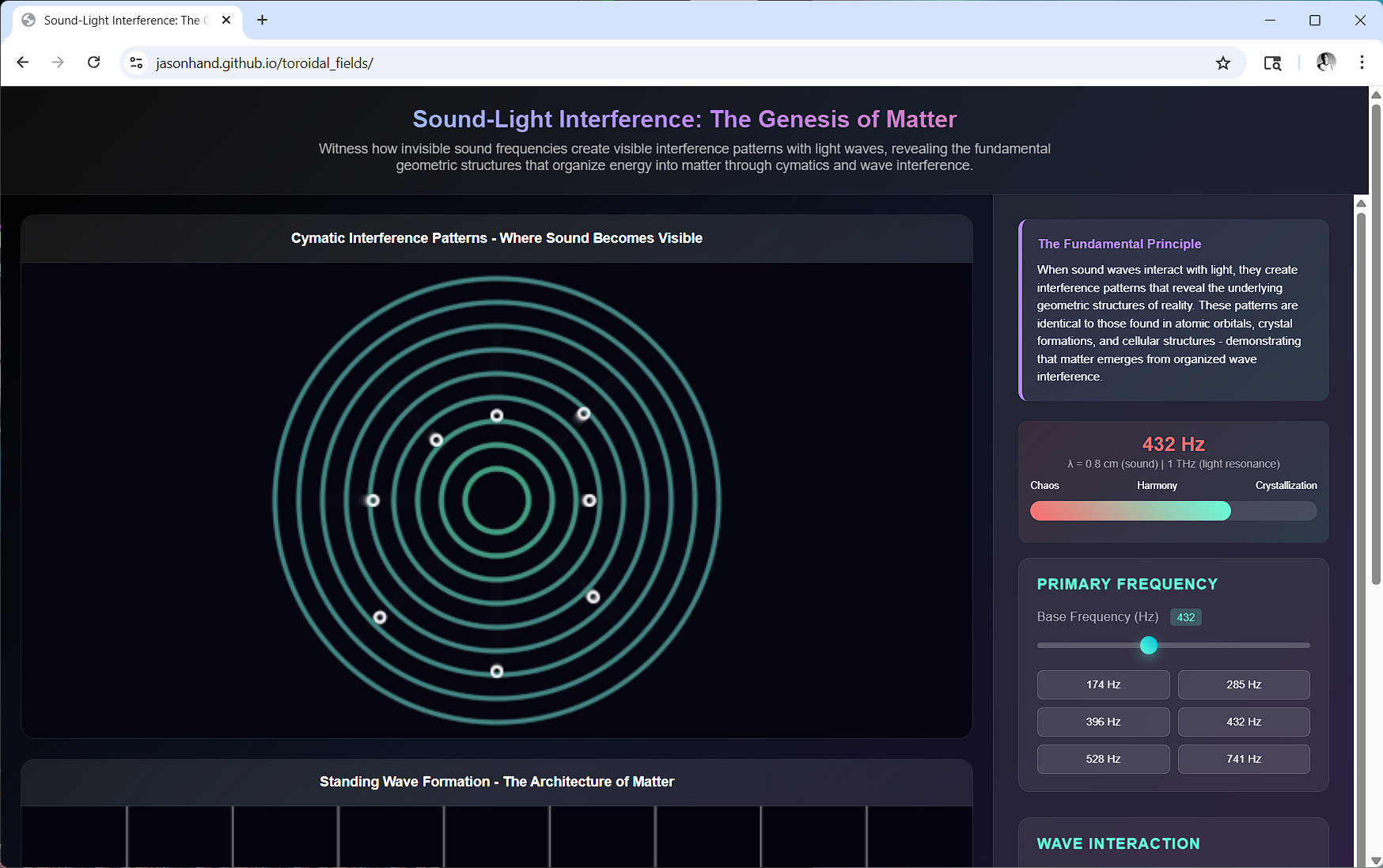Open the Chrome profile avatar
1383x868 pixels.
point(1325,63)
